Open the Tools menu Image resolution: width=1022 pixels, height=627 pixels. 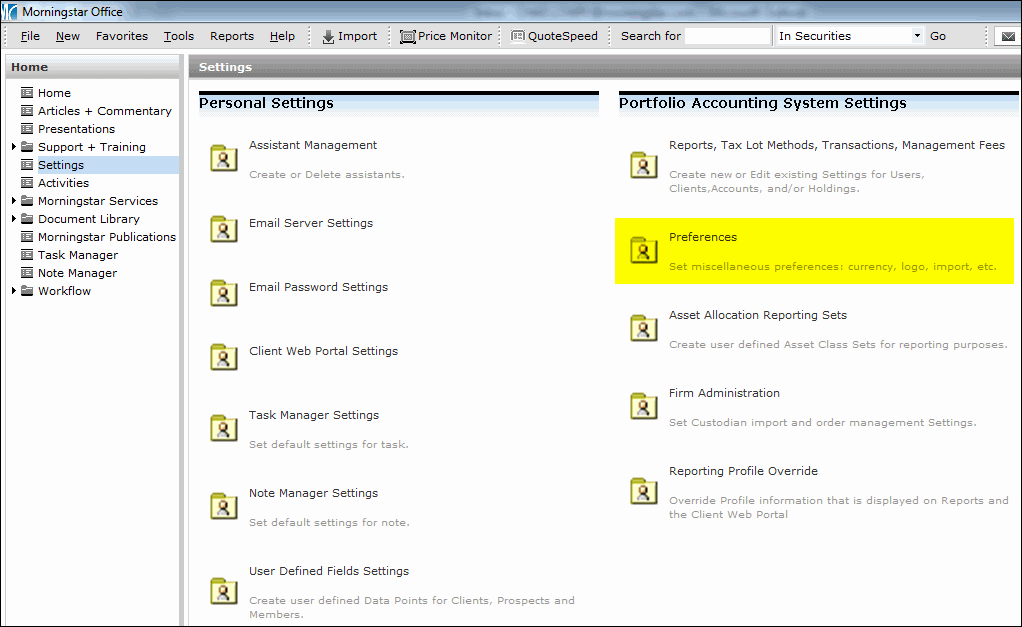point(179,36)
